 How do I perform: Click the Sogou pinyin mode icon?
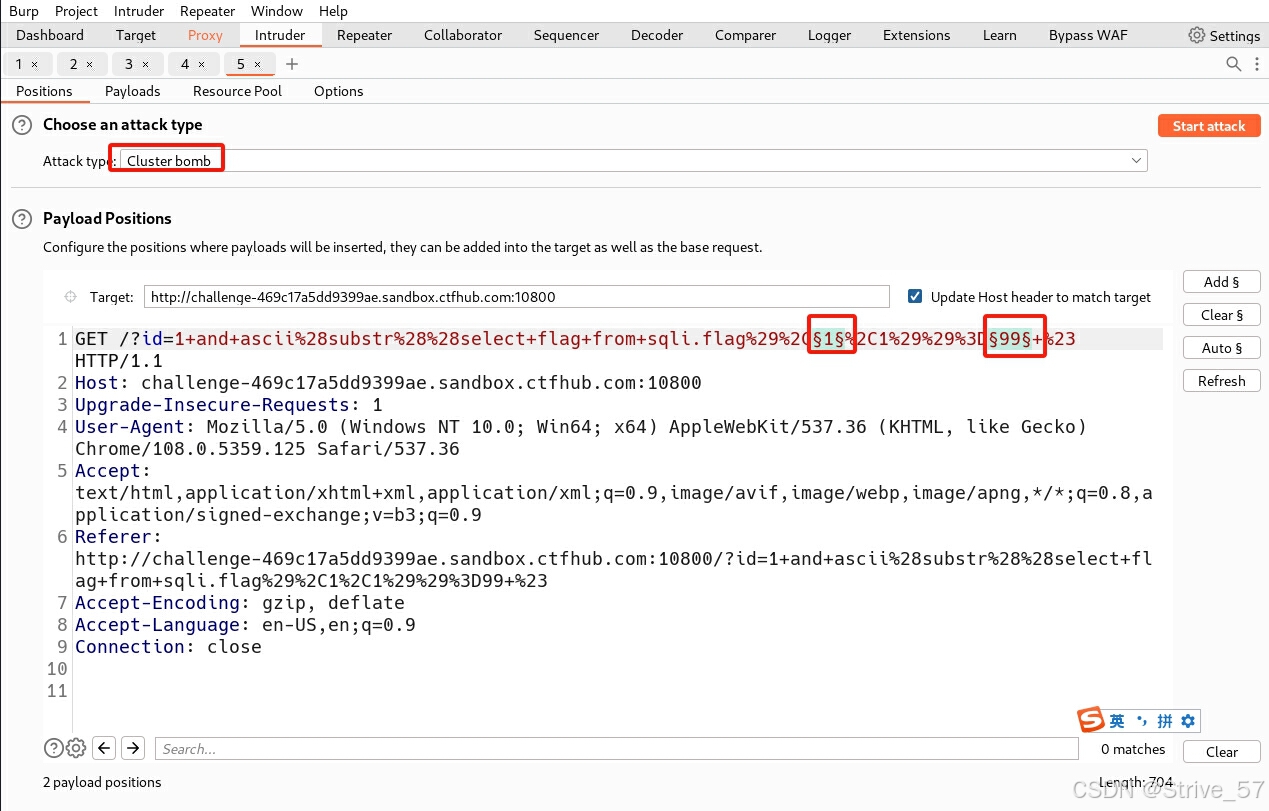pos(1165,721)
